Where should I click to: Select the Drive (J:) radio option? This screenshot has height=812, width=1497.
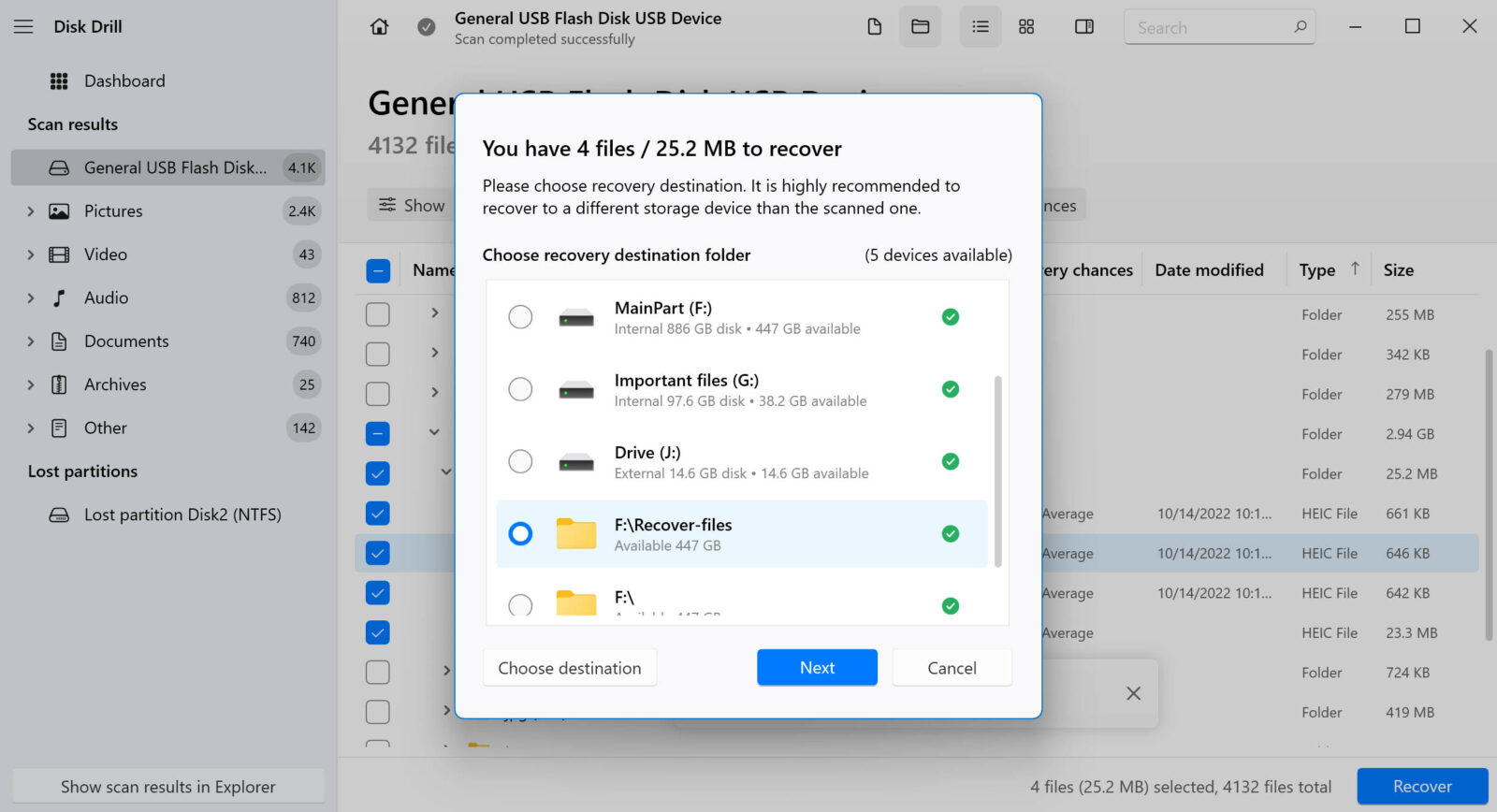[x=520, y=461]
